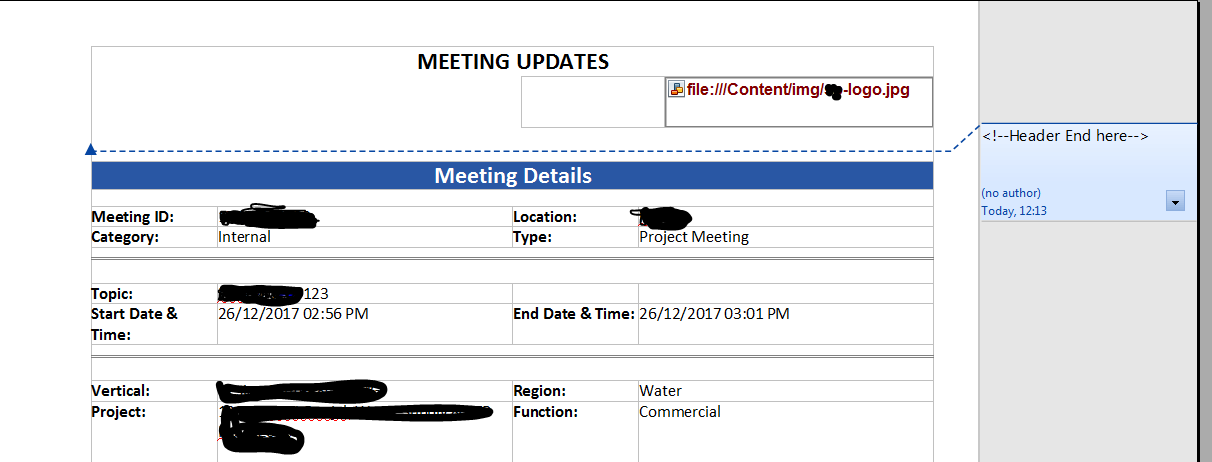The width and height of the screenshot is (1212, 462).
Task: Click the MEETING UPDATES title
Action: [x=512, y=62]
